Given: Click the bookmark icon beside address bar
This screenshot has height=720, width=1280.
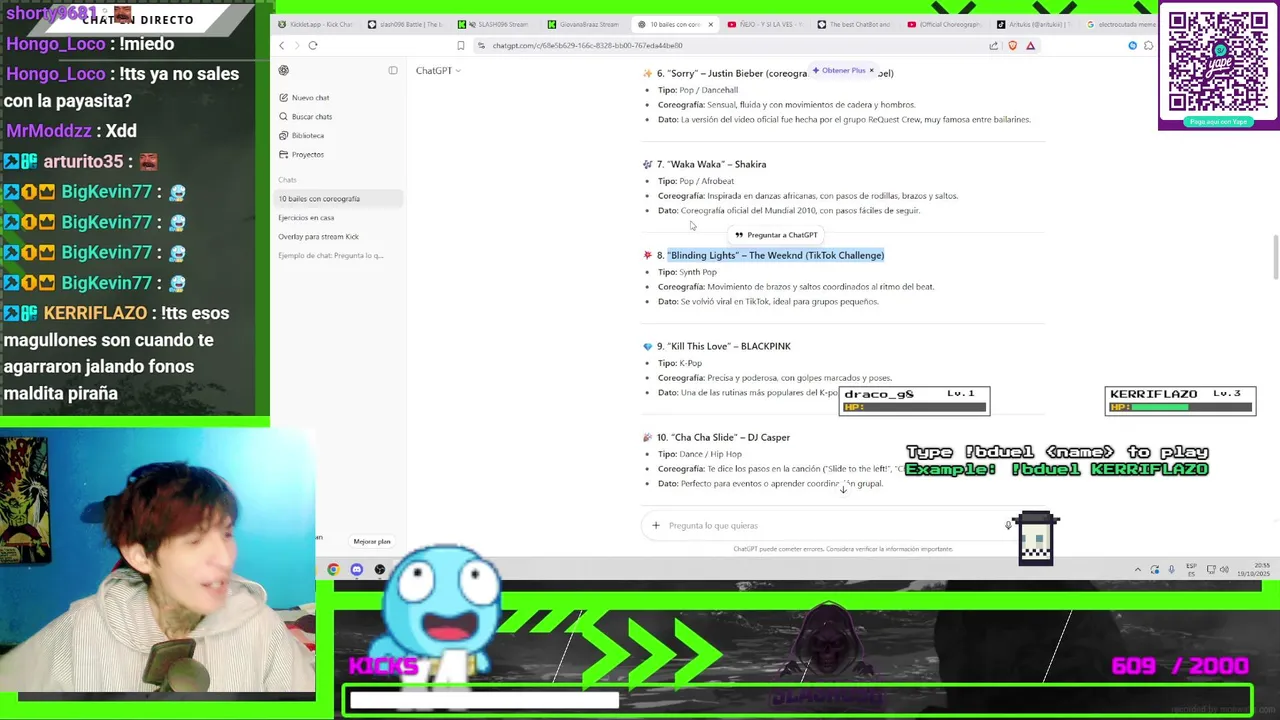Looking at the screenshot, I should coord(461,45).
